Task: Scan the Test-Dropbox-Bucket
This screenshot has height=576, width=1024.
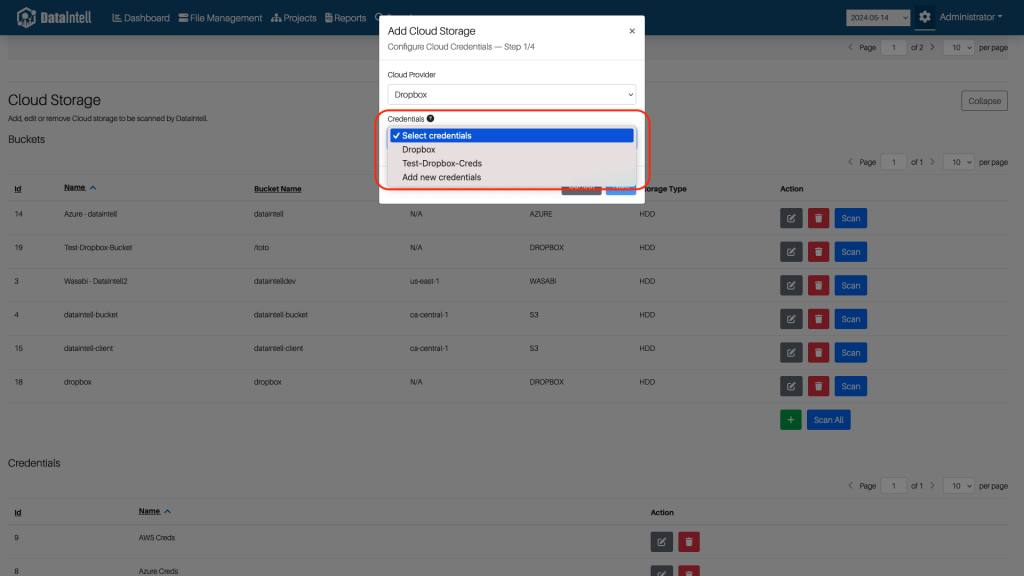Action: coord(850,251)
